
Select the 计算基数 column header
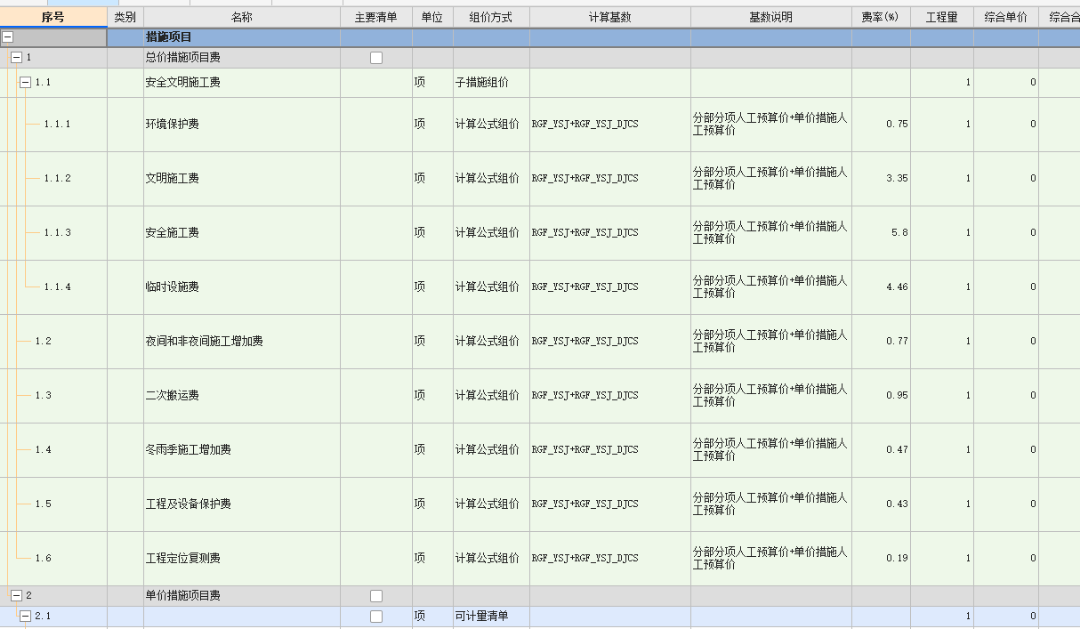pos(610,17)
